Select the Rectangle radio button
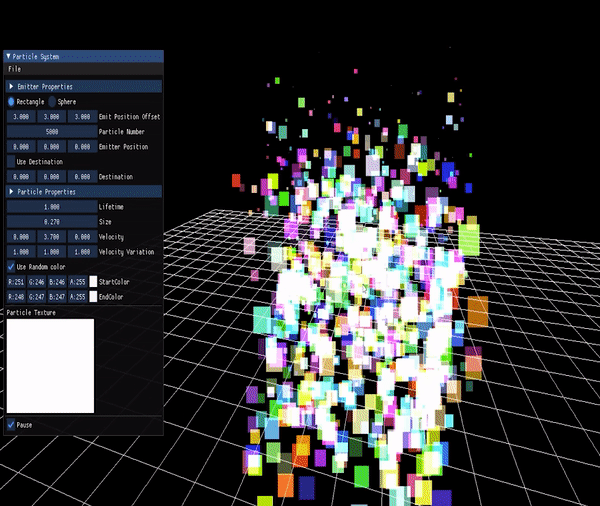This screenshot has width=600, height=506. [x=11, y=101]
